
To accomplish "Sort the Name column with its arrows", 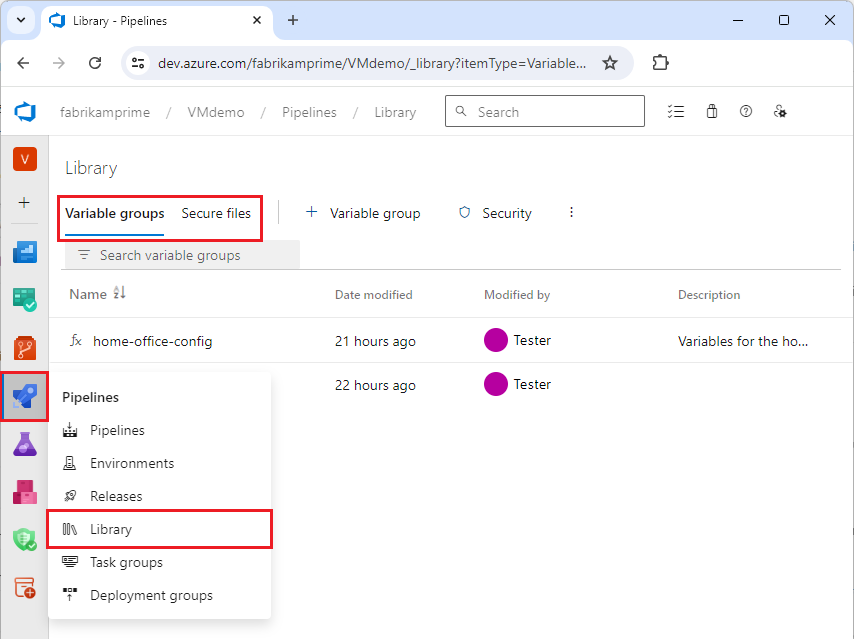I will [x=118, y=294].
